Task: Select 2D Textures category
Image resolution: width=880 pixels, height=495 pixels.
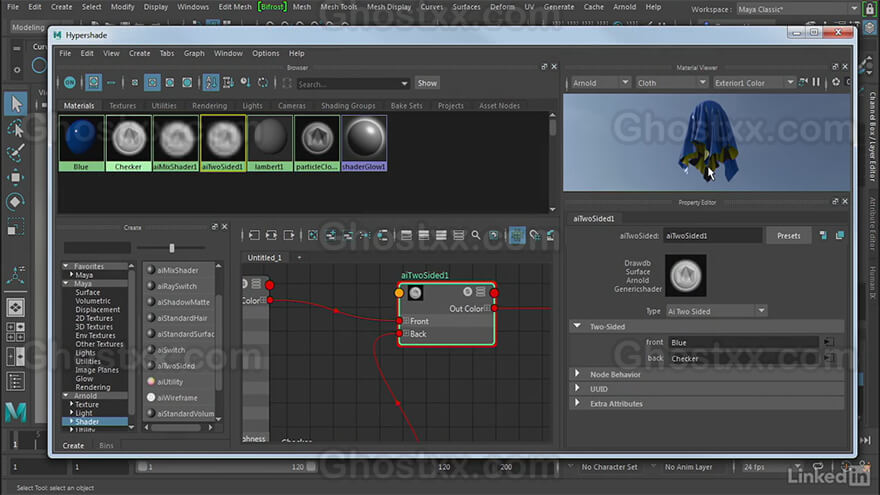Action: [94, 318]
